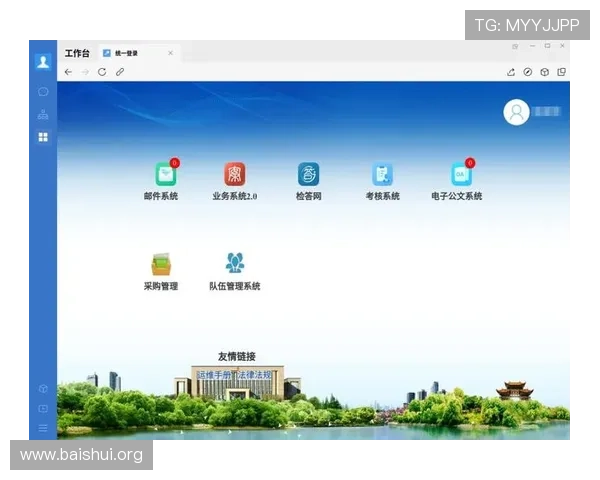Open the 采购管理 procurement icon
Screen dimensions: 600x480
point(161,264)
